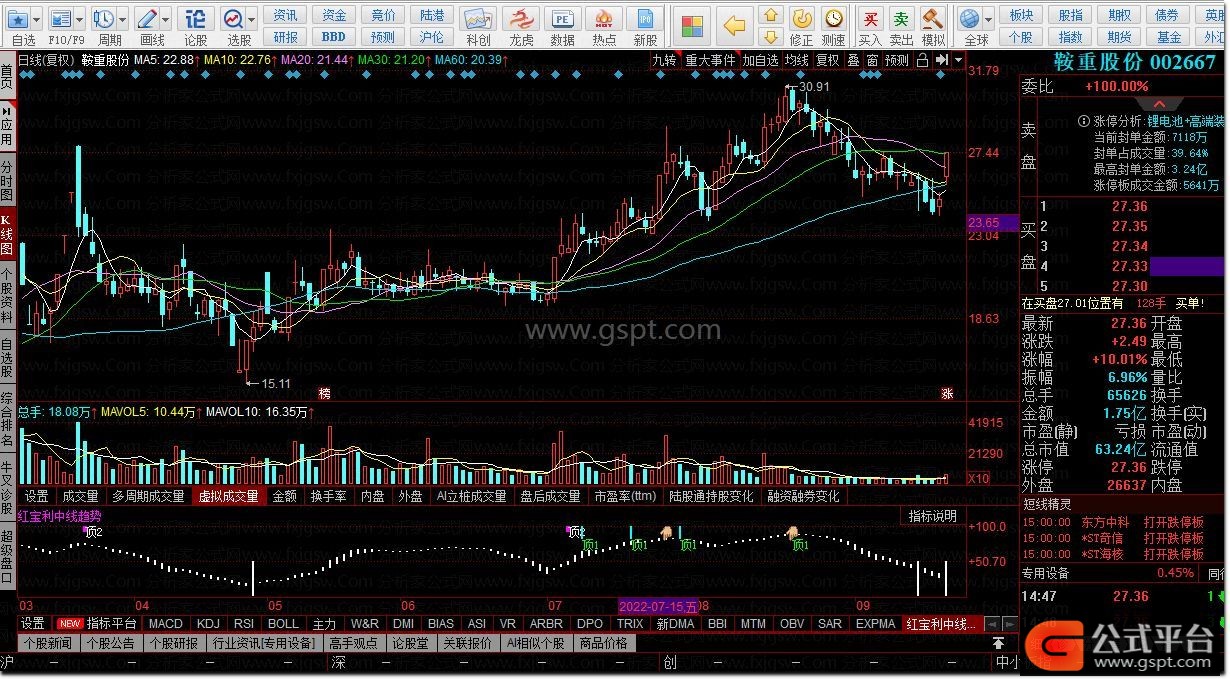Click the 2022-07-15 date marker on timeline
The height and width of the screenshot is (679, 1230).
coord(657,606)
